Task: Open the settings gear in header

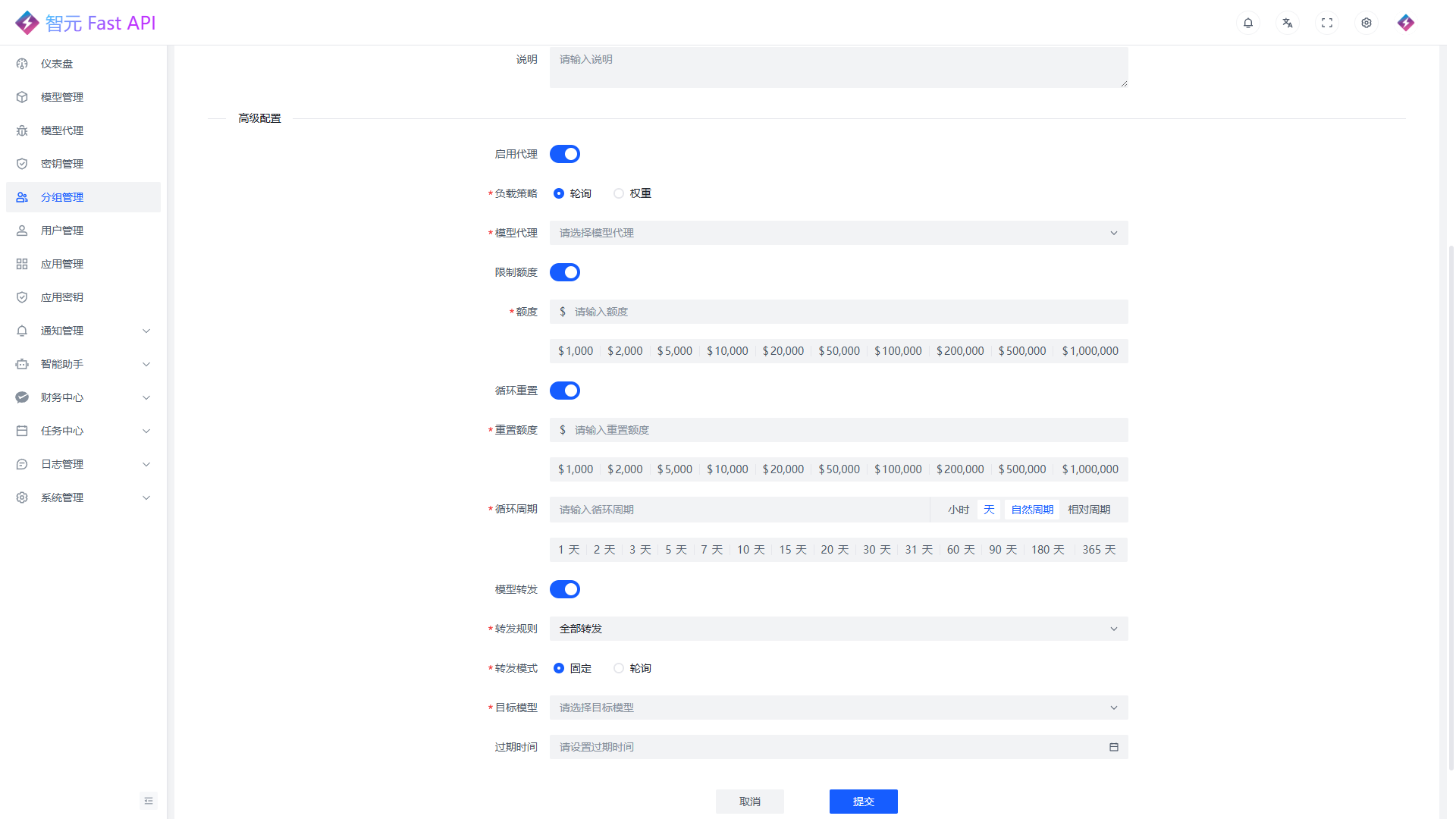Action: [x=1367, y=23]
